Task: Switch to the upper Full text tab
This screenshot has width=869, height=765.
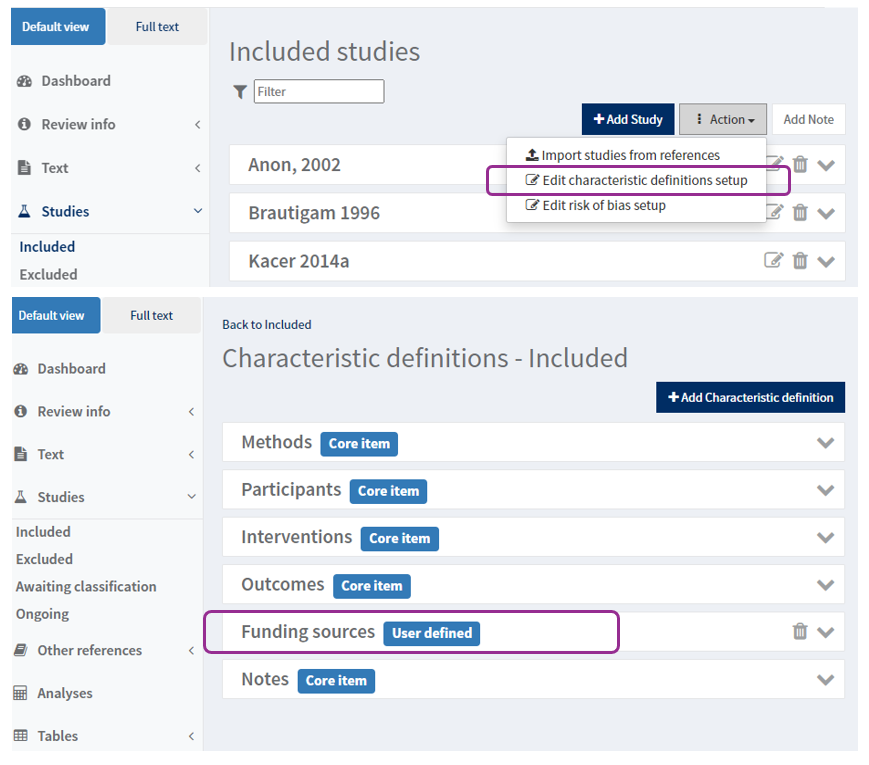Action: [x=157, y=27]
